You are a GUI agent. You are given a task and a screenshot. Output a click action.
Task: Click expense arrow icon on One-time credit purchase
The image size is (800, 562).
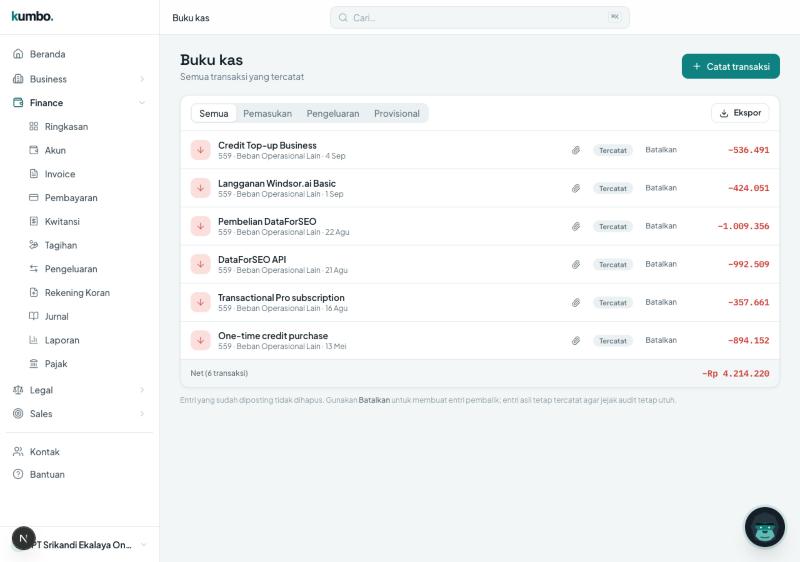click(x=201, y=340)
